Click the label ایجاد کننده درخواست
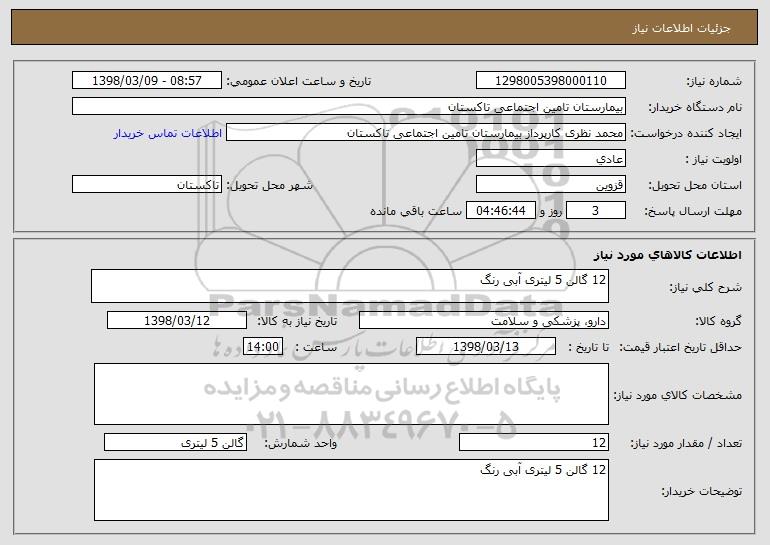 tap(686, 134)
